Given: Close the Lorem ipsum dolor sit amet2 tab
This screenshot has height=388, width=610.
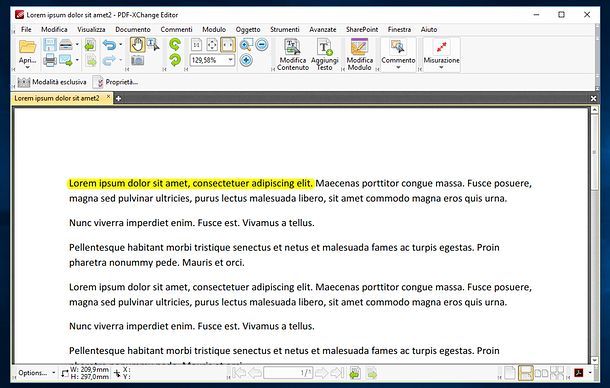Looking at the screenshot, I should 108,97.
